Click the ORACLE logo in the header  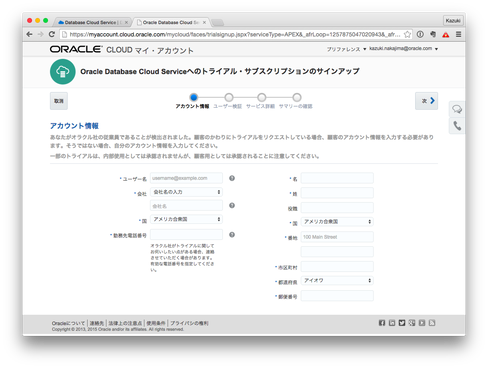(76, 49)
